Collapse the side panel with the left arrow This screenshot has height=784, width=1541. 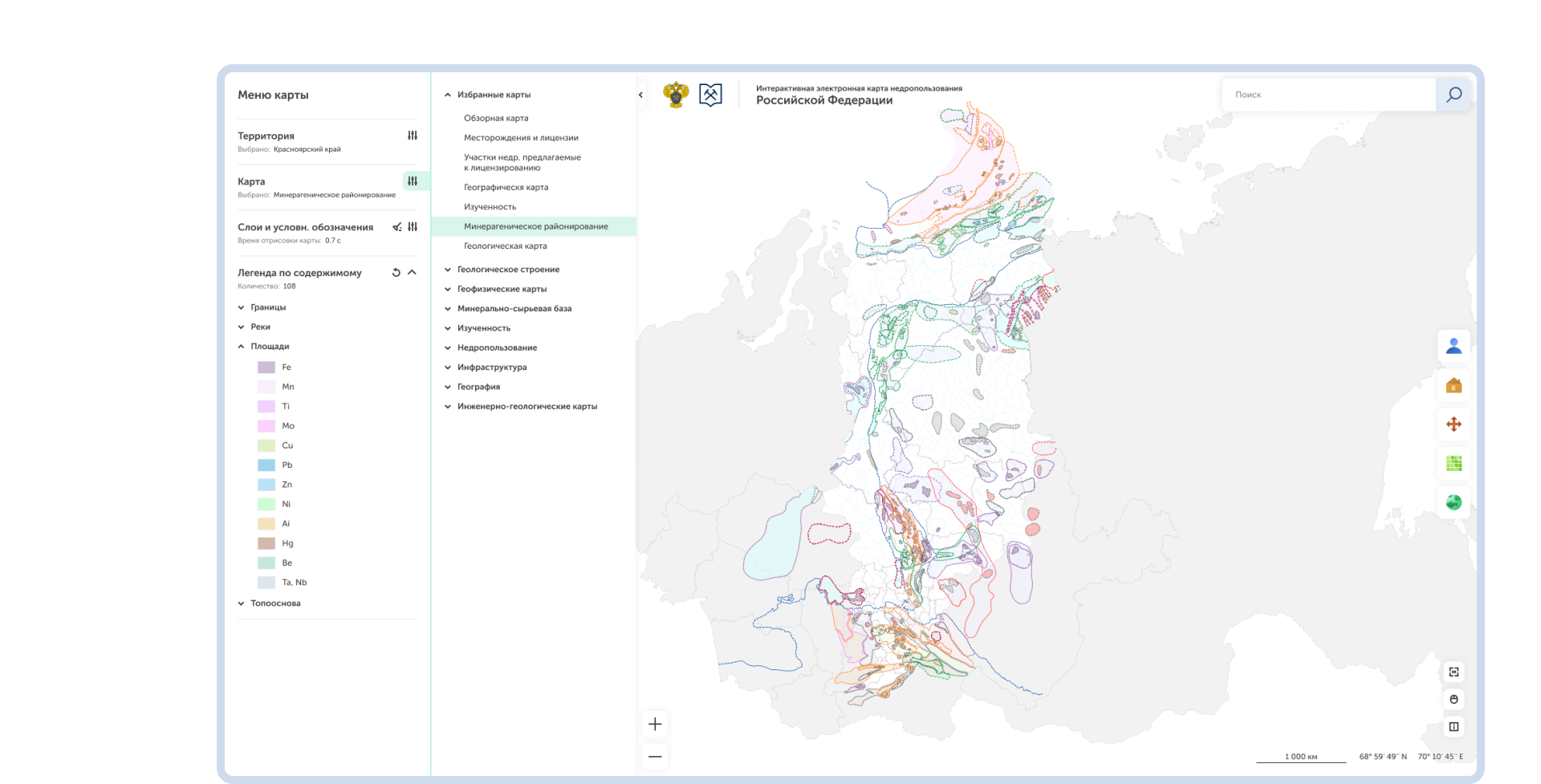point(640,95)
